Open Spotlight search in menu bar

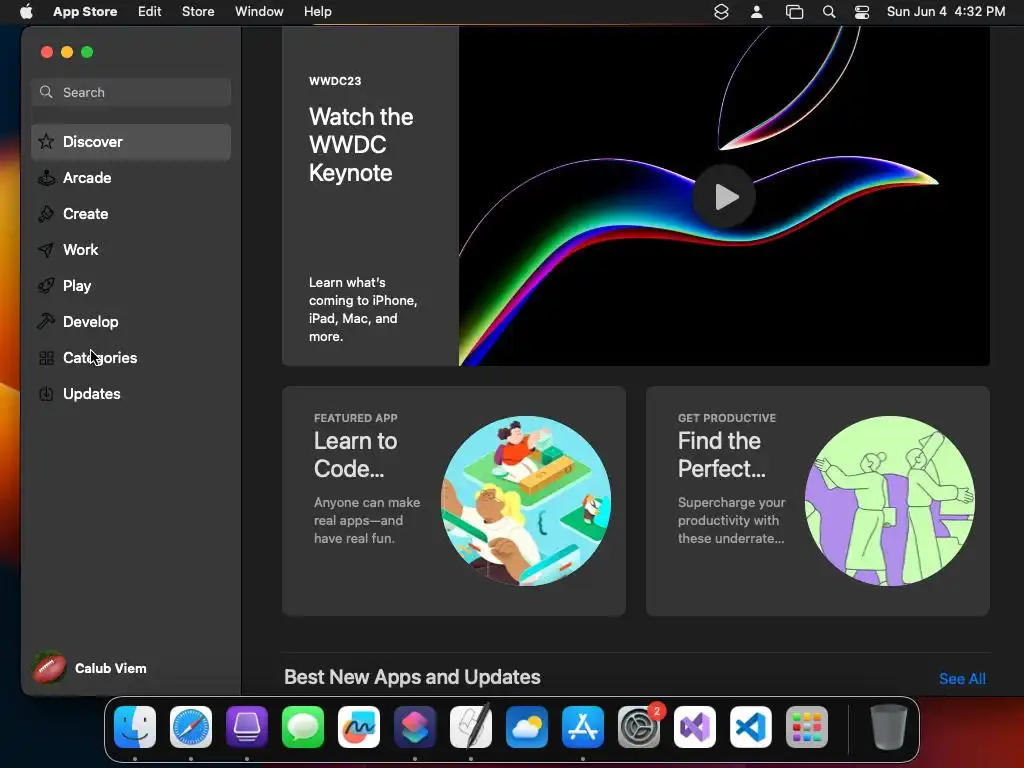[x=829, y=12]
